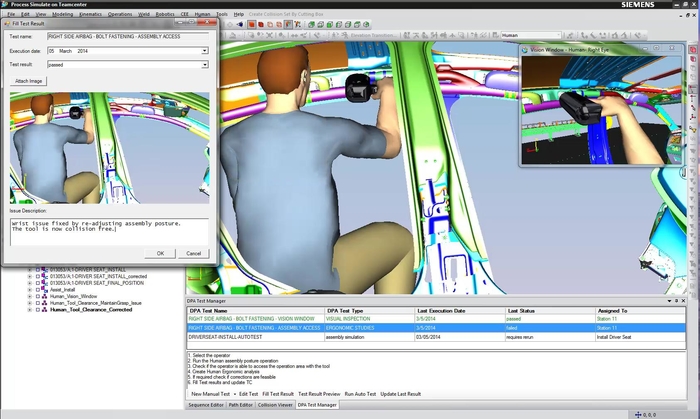
Task: Open the Kinematics menu
Action: 90,14
